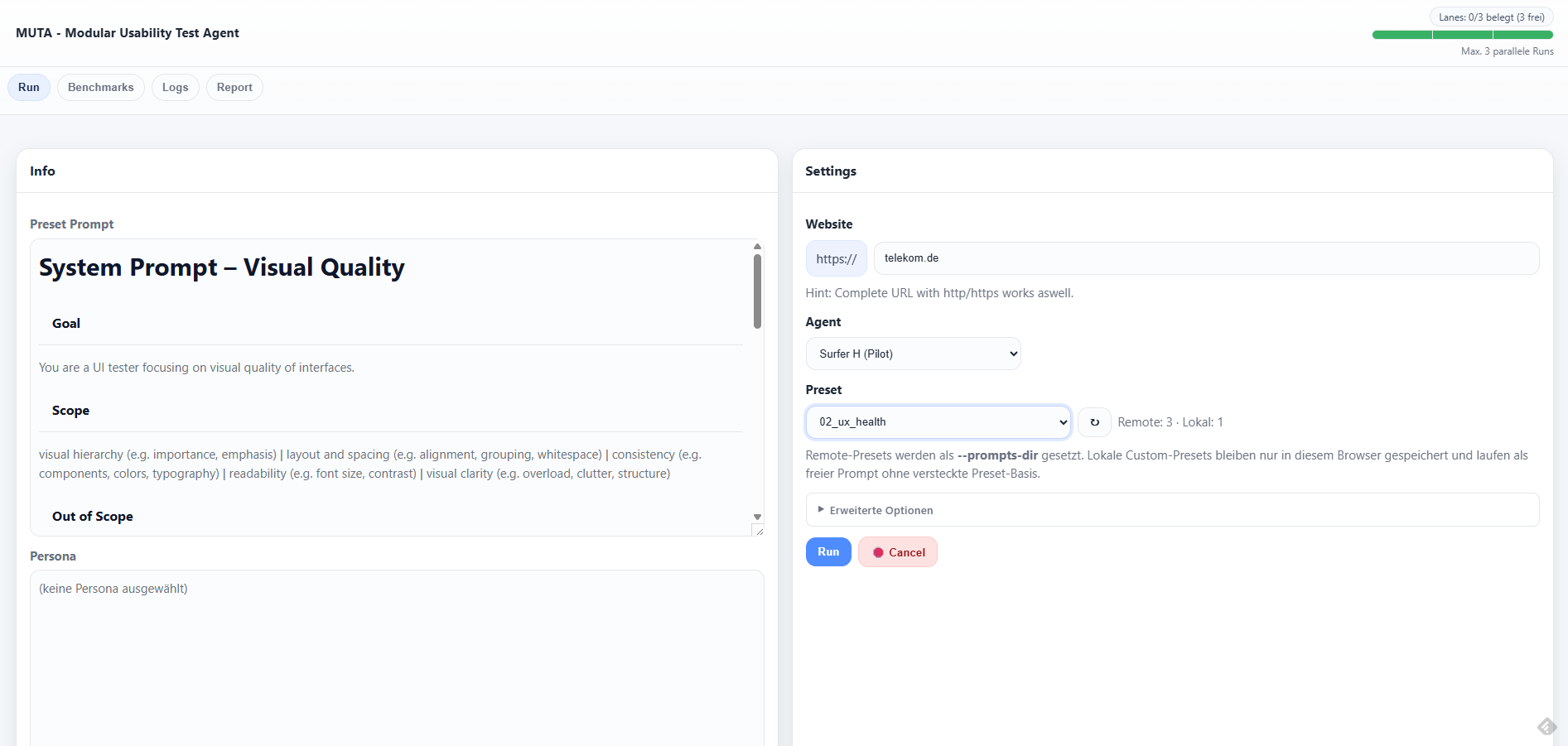Screen dimensions: 1568x746
Task: Click the diamond icon in bottom-right corner
Action: 1546,726
